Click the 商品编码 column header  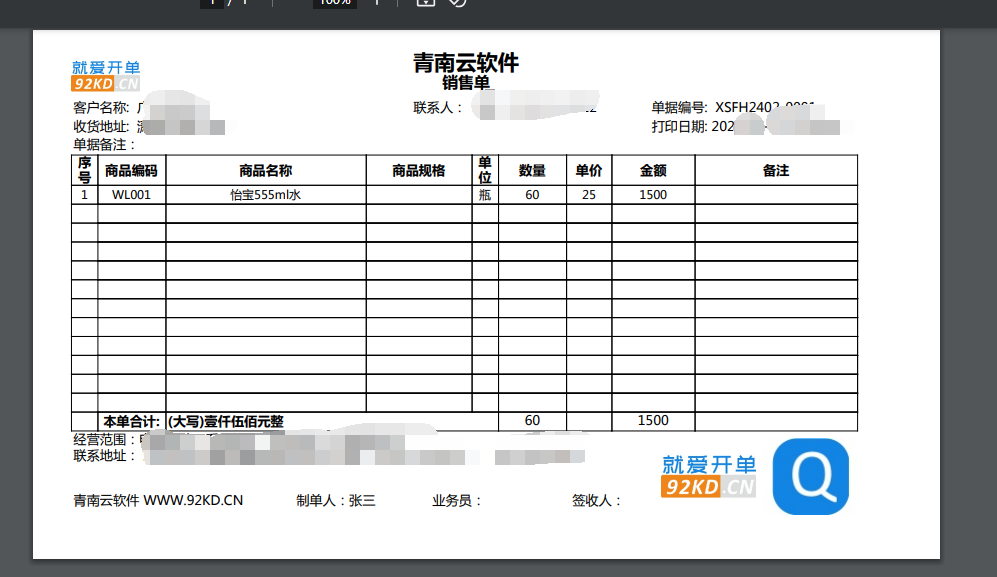[x=131, y=170]
